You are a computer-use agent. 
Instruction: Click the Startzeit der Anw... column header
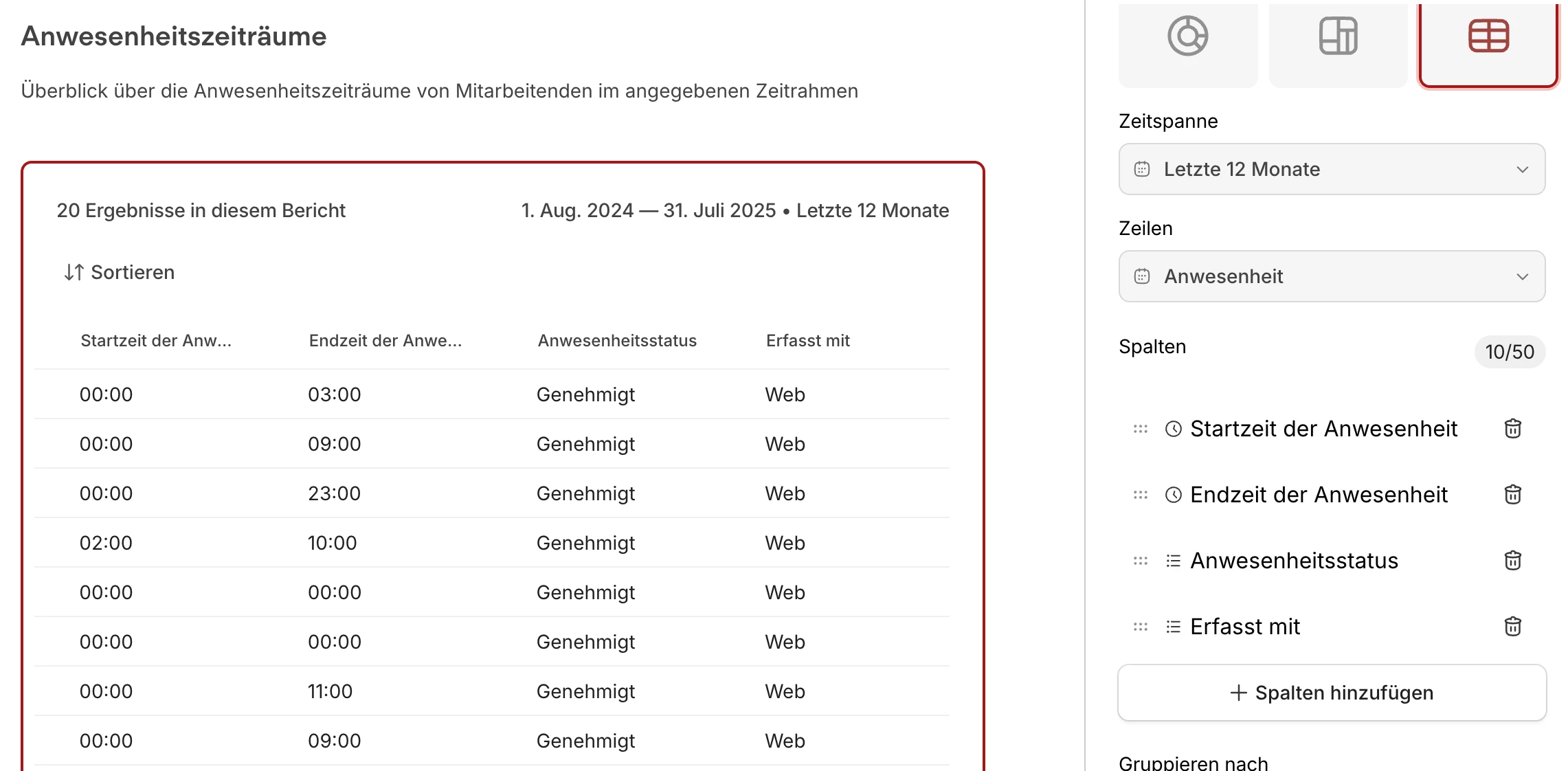(156, 341)
